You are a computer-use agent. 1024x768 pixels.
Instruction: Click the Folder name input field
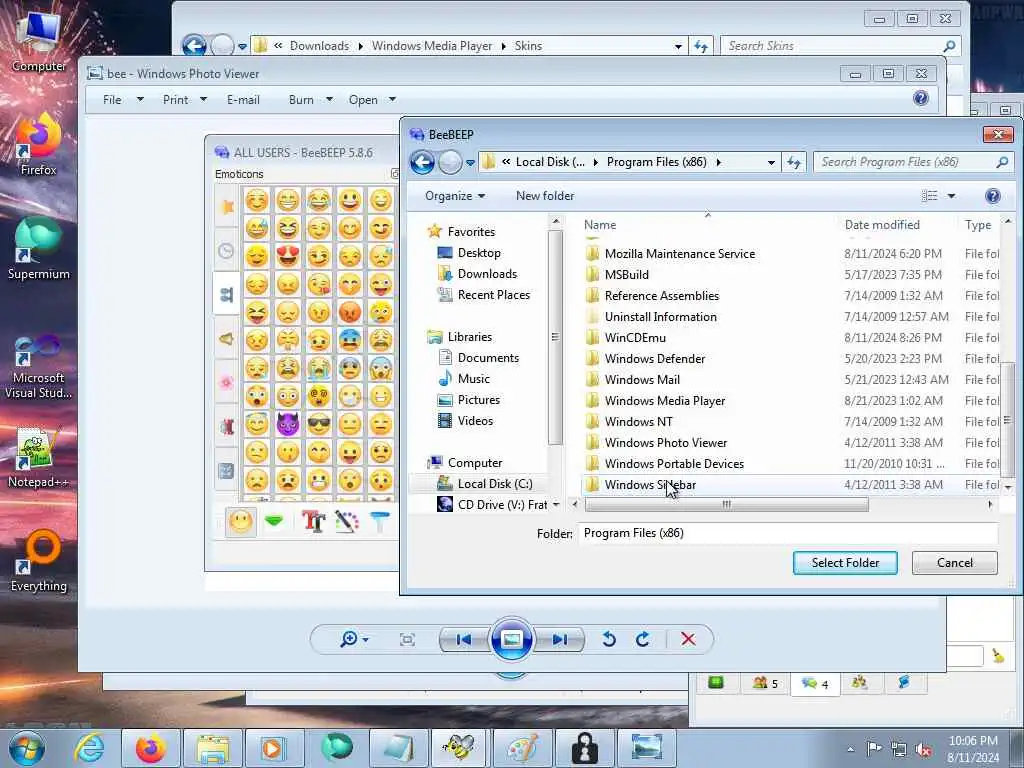point(788,533)
